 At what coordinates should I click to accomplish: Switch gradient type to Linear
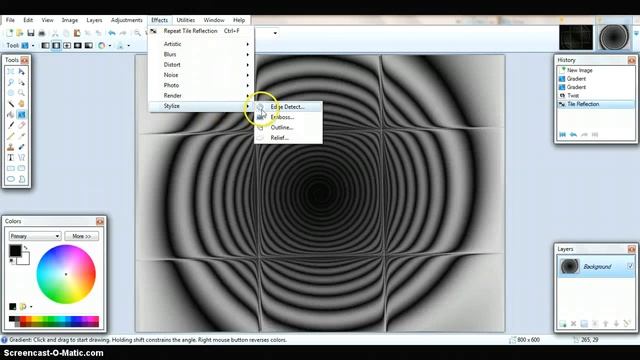point(45,45)
